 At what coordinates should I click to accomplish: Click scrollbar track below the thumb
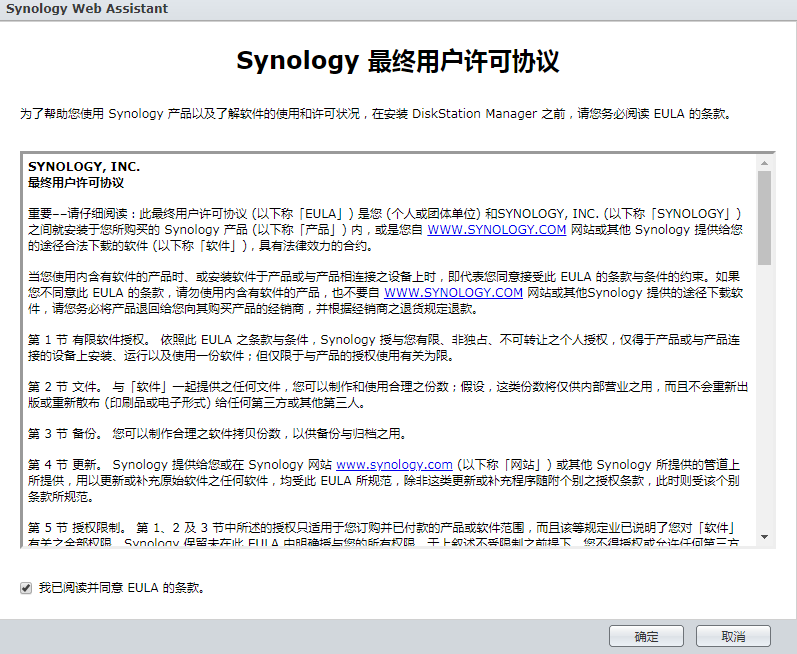click(x=764, y=400)
